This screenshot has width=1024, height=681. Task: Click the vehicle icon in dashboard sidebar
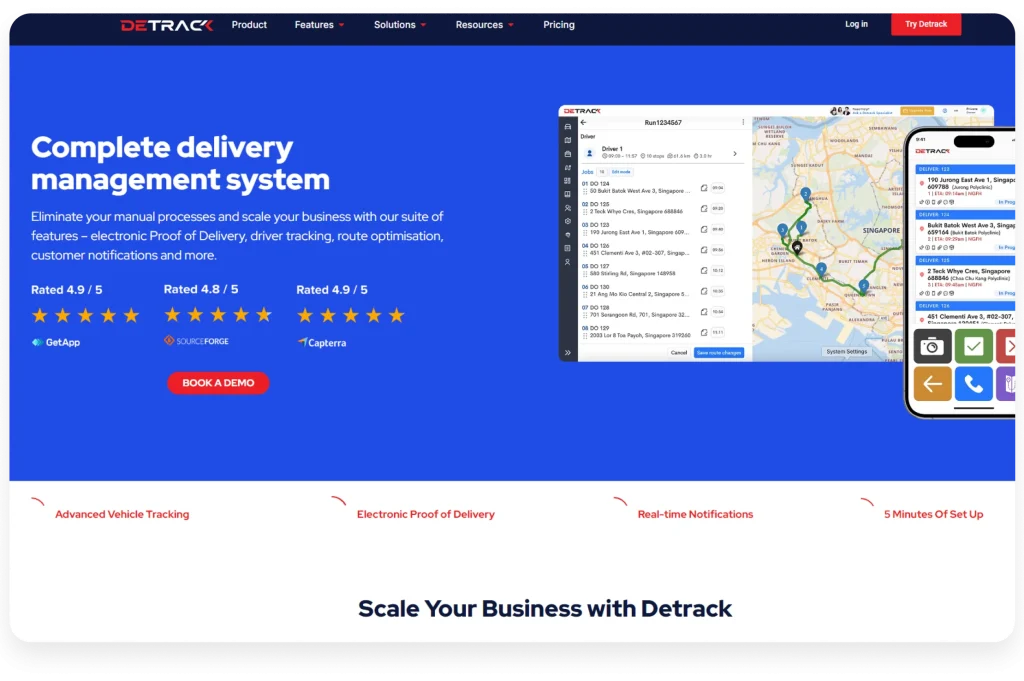tap(568, 127)
